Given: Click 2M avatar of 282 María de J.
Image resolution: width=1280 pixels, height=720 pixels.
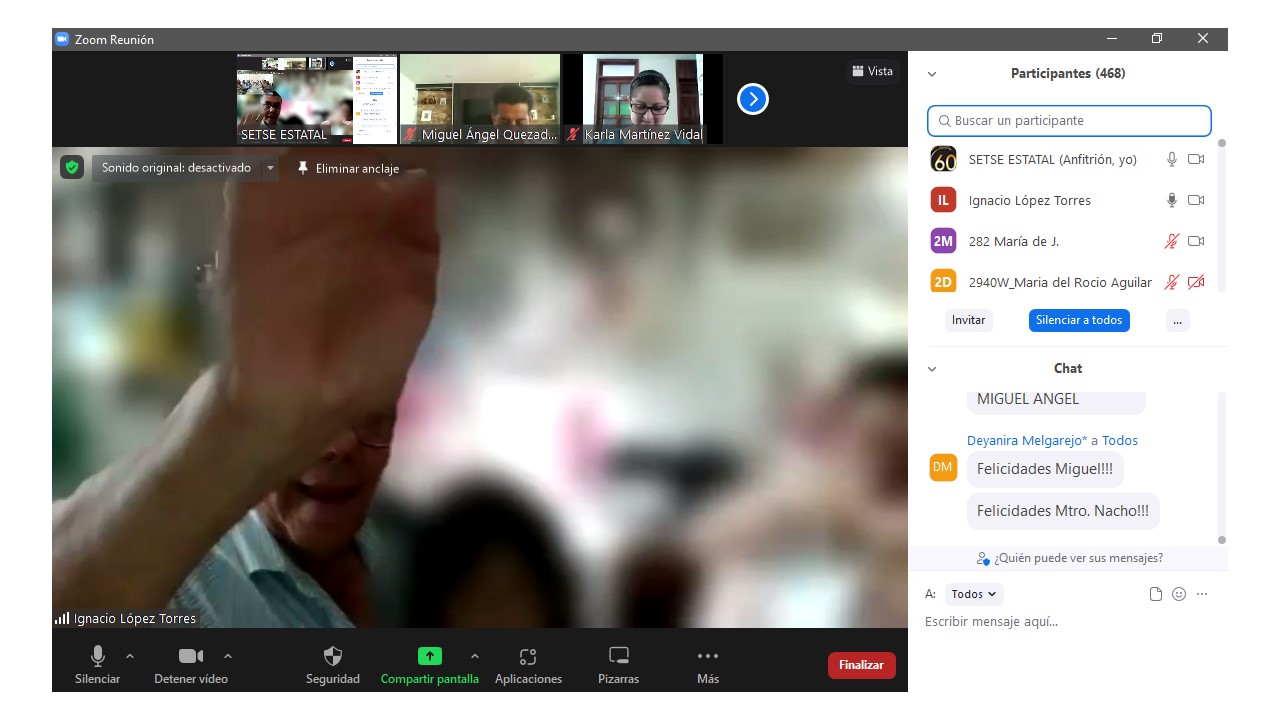Looking at the screenshot, I should click(x=943, y=241).
